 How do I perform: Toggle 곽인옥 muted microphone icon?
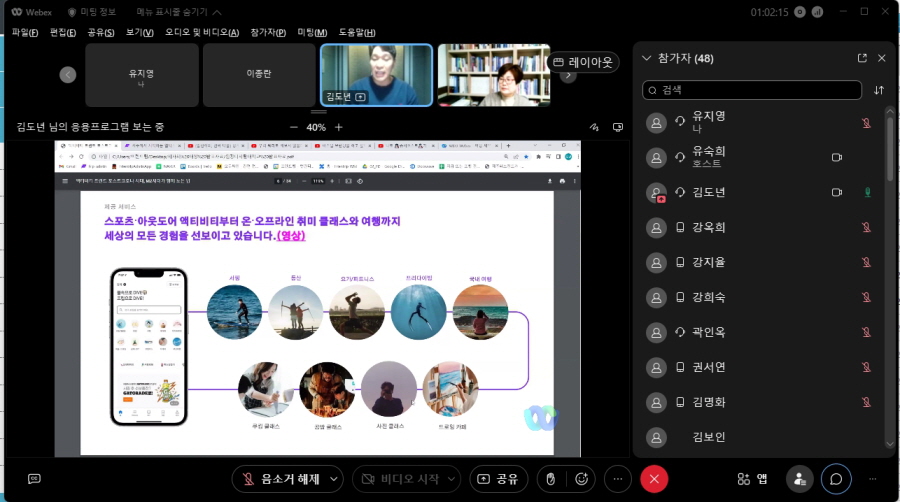click(x=866, y=332)
